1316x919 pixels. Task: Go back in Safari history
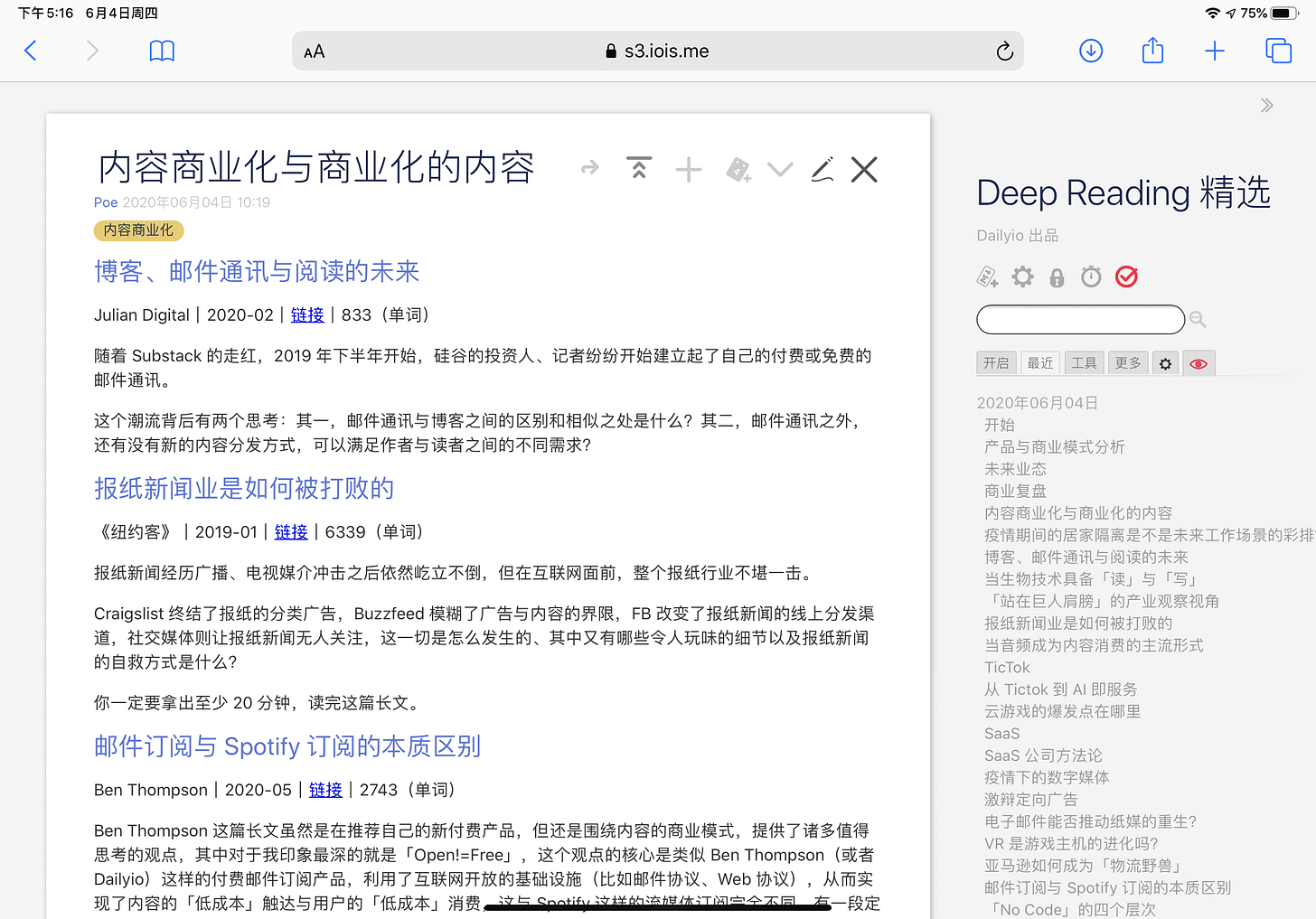click(31, 51)
